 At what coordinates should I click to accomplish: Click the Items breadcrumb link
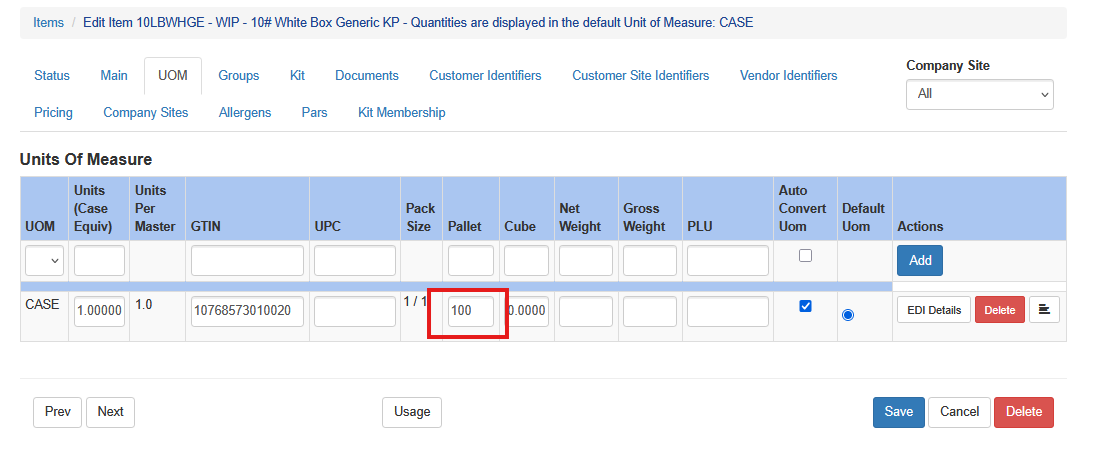point(49,23)
